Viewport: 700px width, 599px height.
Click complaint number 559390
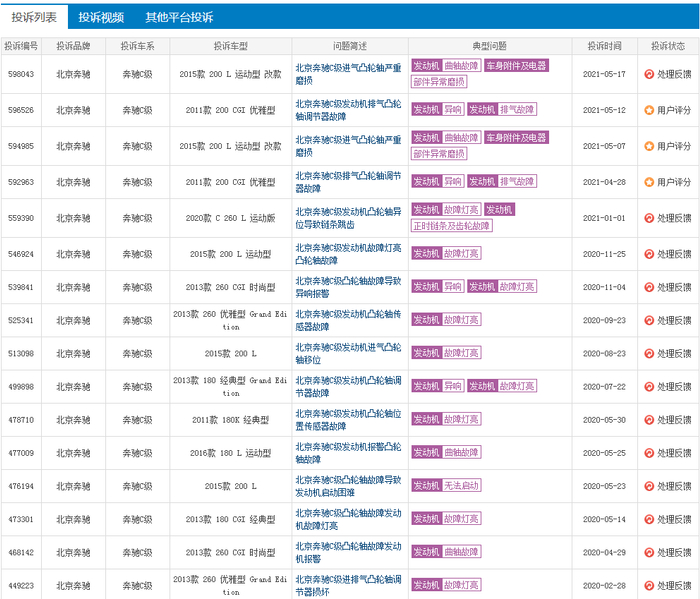pyautogui.click(x=21, y=218)
